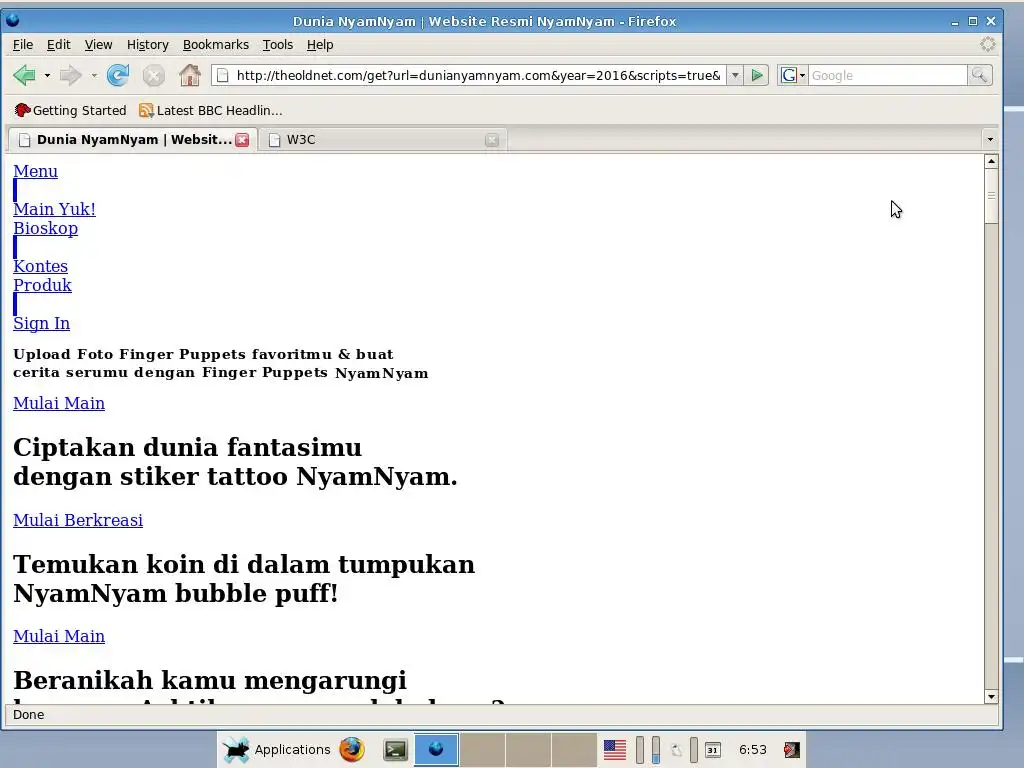This screenshot has height=768, width=1024.
Task: Close the W3C tab
Action: coord(492,140)
